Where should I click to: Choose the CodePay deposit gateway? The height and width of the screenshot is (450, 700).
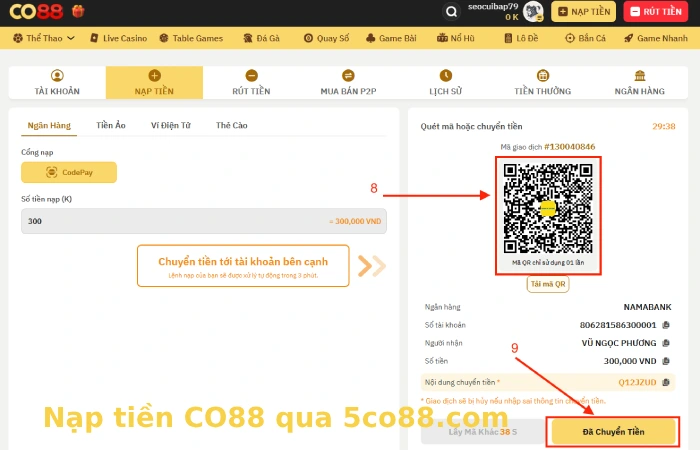pyautogui.click(x=69, y=172)
